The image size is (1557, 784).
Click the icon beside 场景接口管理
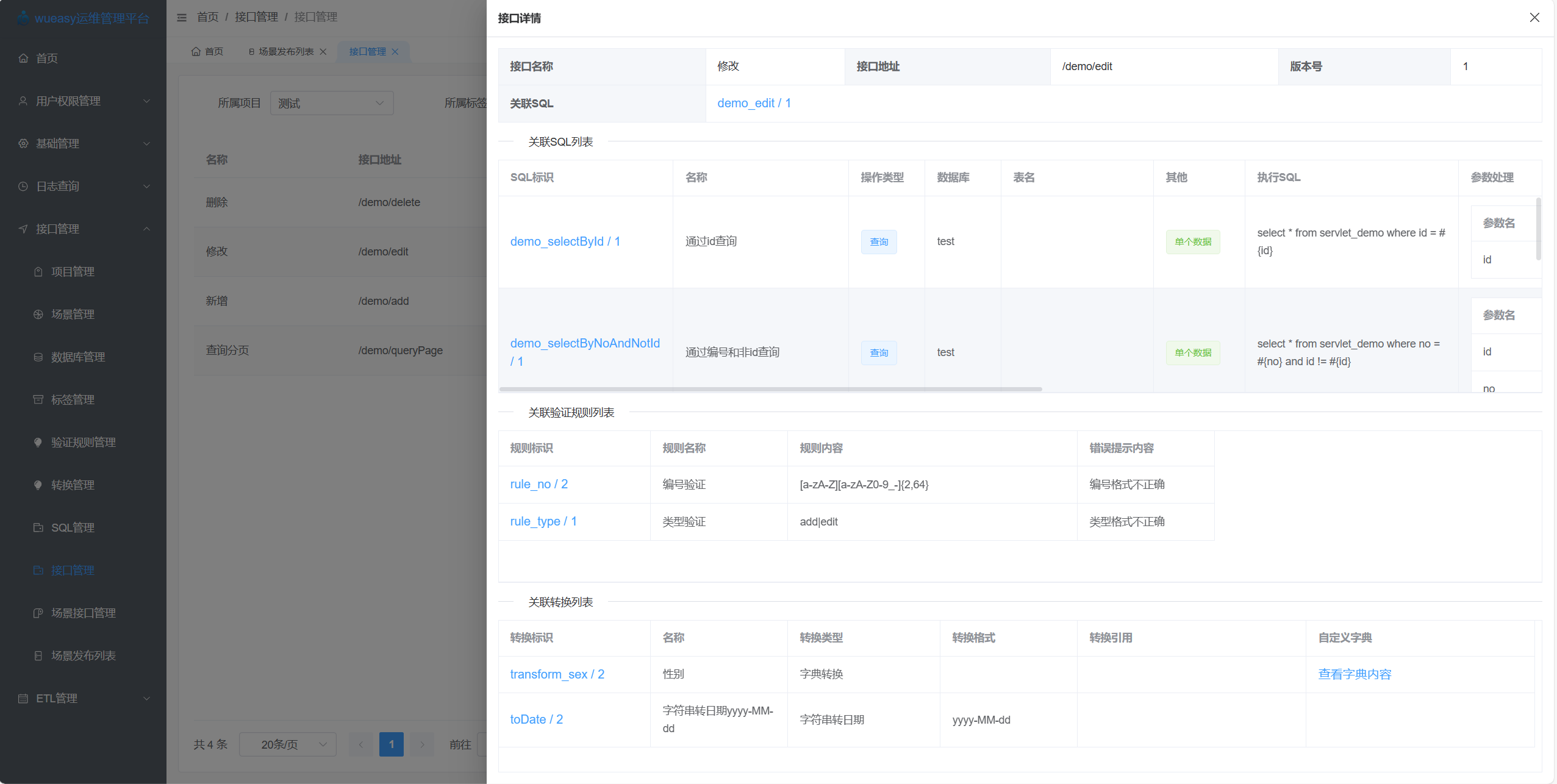38,613
